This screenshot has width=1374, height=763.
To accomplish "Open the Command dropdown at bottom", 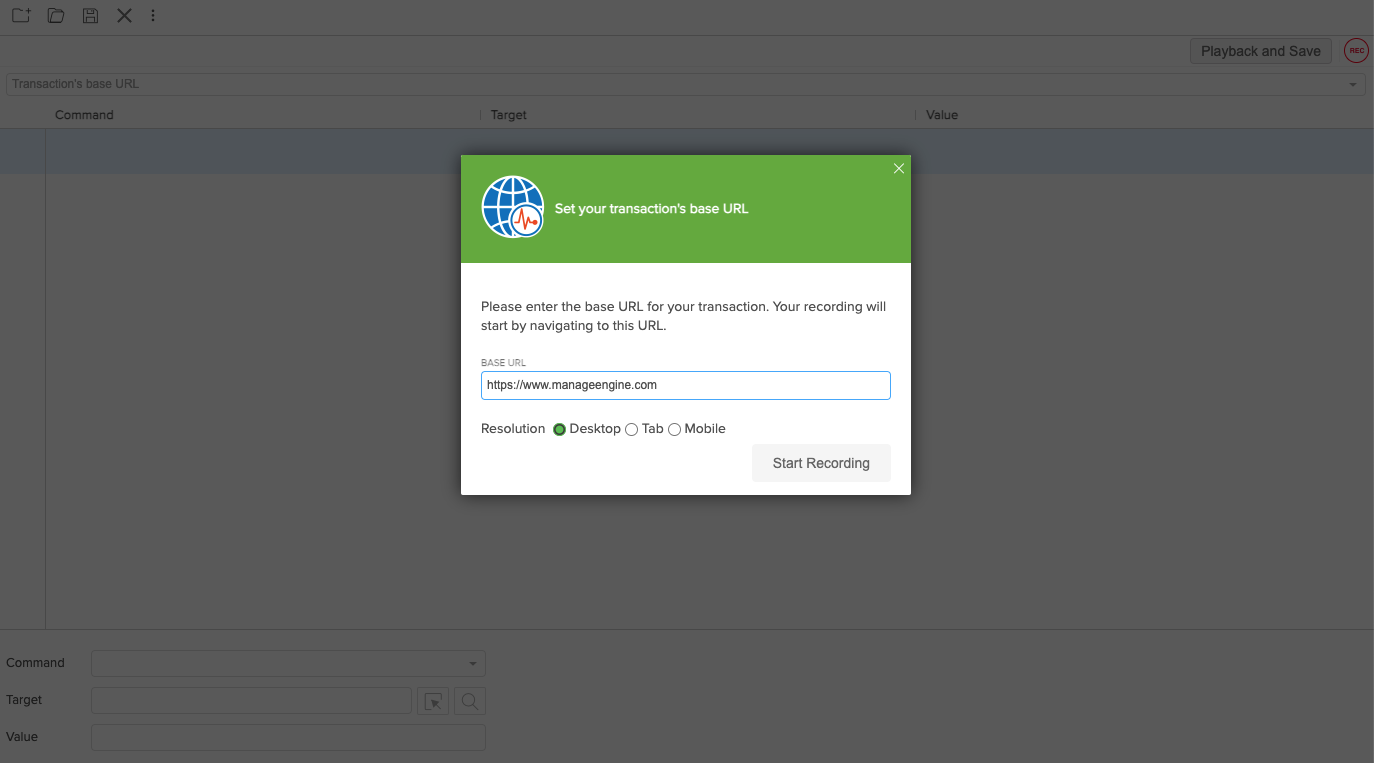I will tap(288, 663).
